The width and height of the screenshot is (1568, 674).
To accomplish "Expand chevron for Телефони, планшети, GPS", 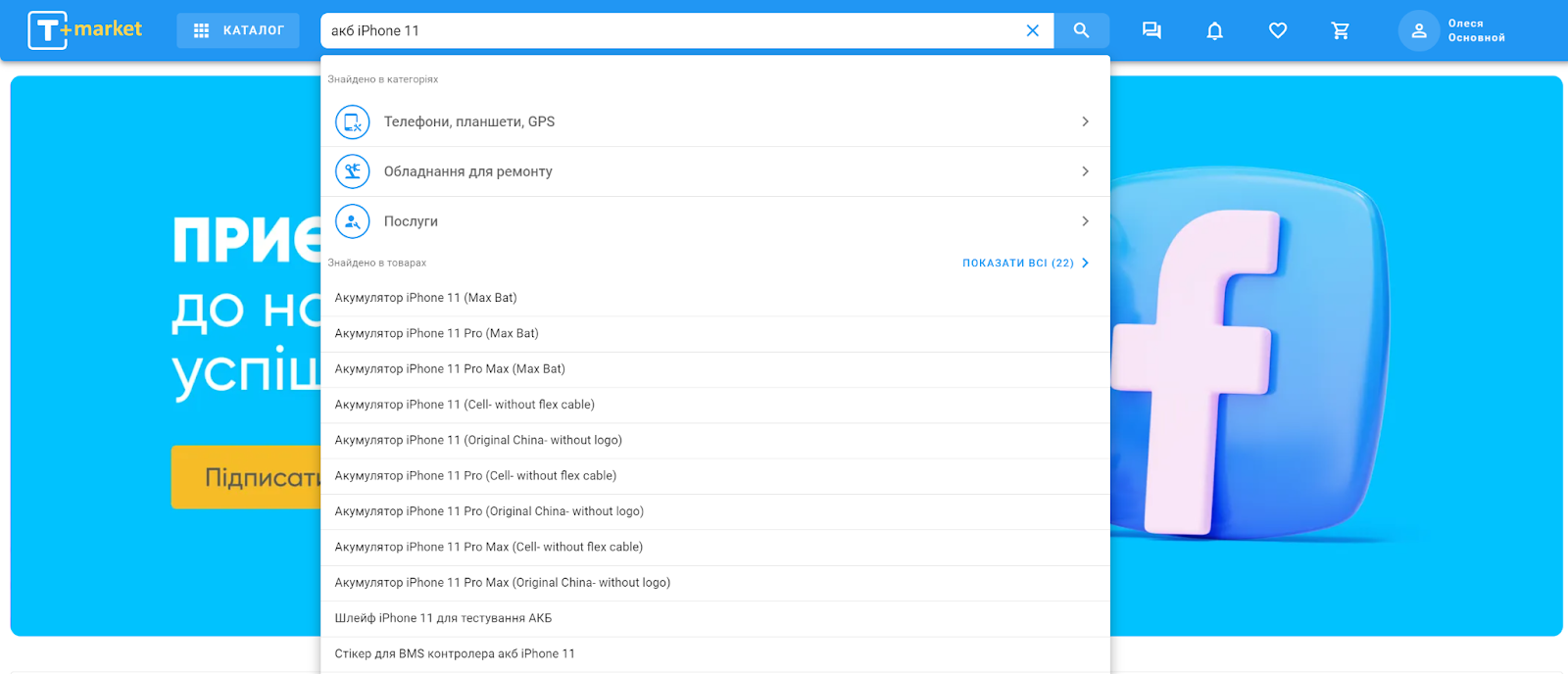I will click(x=1085, y=121).
